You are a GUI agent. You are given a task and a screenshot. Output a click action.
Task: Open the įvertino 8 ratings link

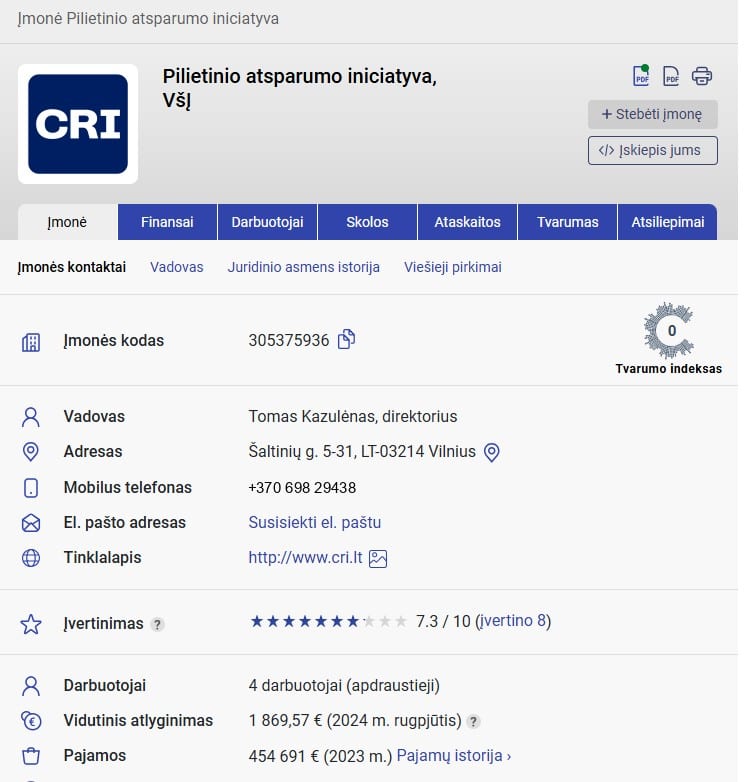click(512, 621)
